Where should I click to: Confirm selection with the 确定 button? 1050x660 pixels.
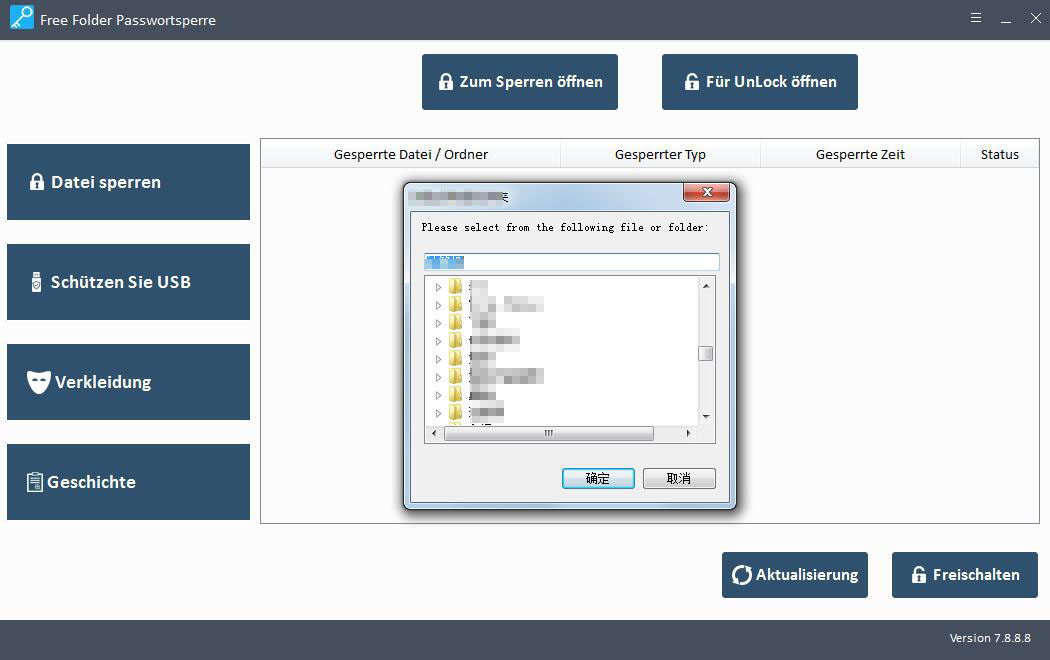pos(598,479)
